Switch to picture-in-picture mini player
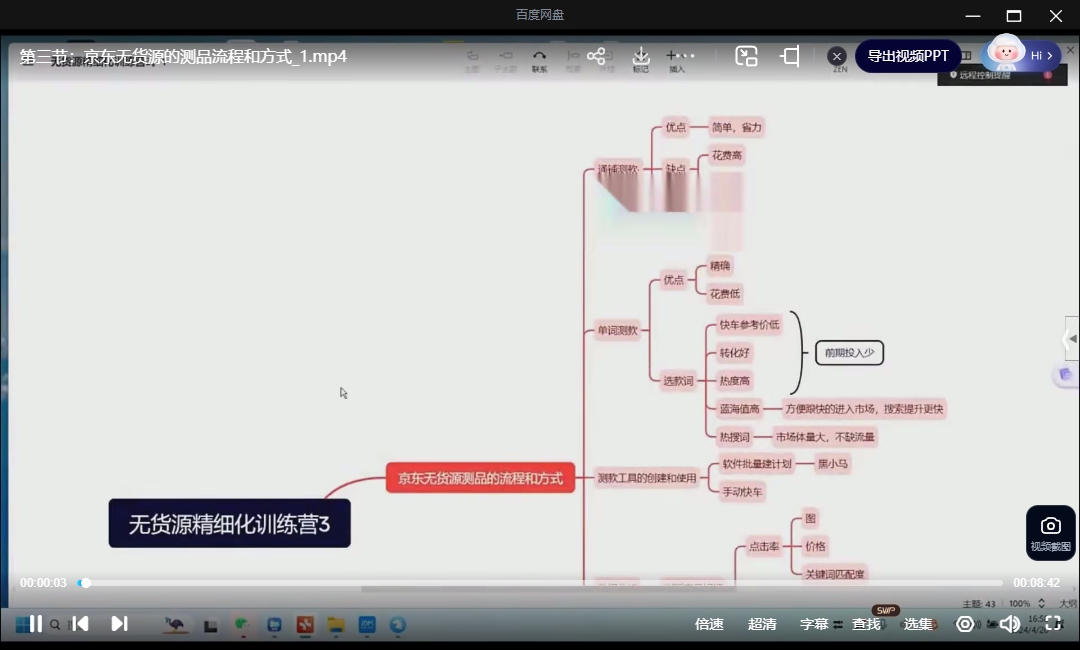 click(x=746, y=56)
